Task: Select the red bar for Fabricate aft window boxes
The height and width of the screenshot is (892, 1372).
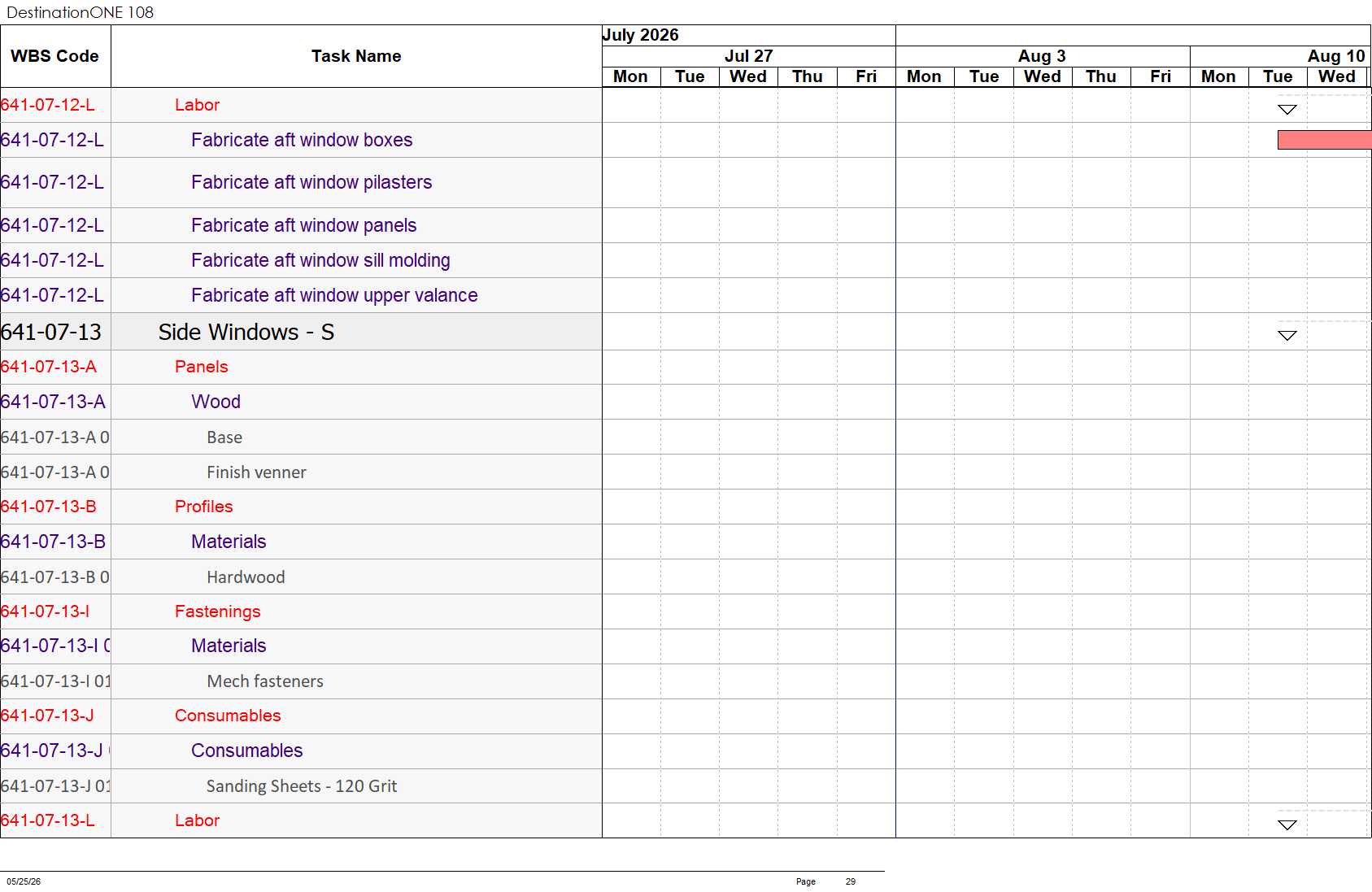Action: pos(1324,140)
